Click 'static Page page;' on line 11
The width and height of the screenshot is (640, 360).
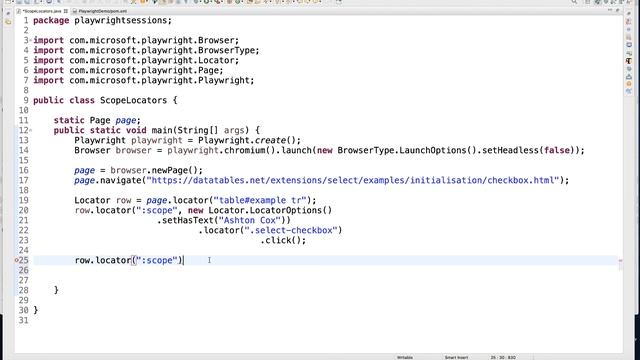click(97, 120)
